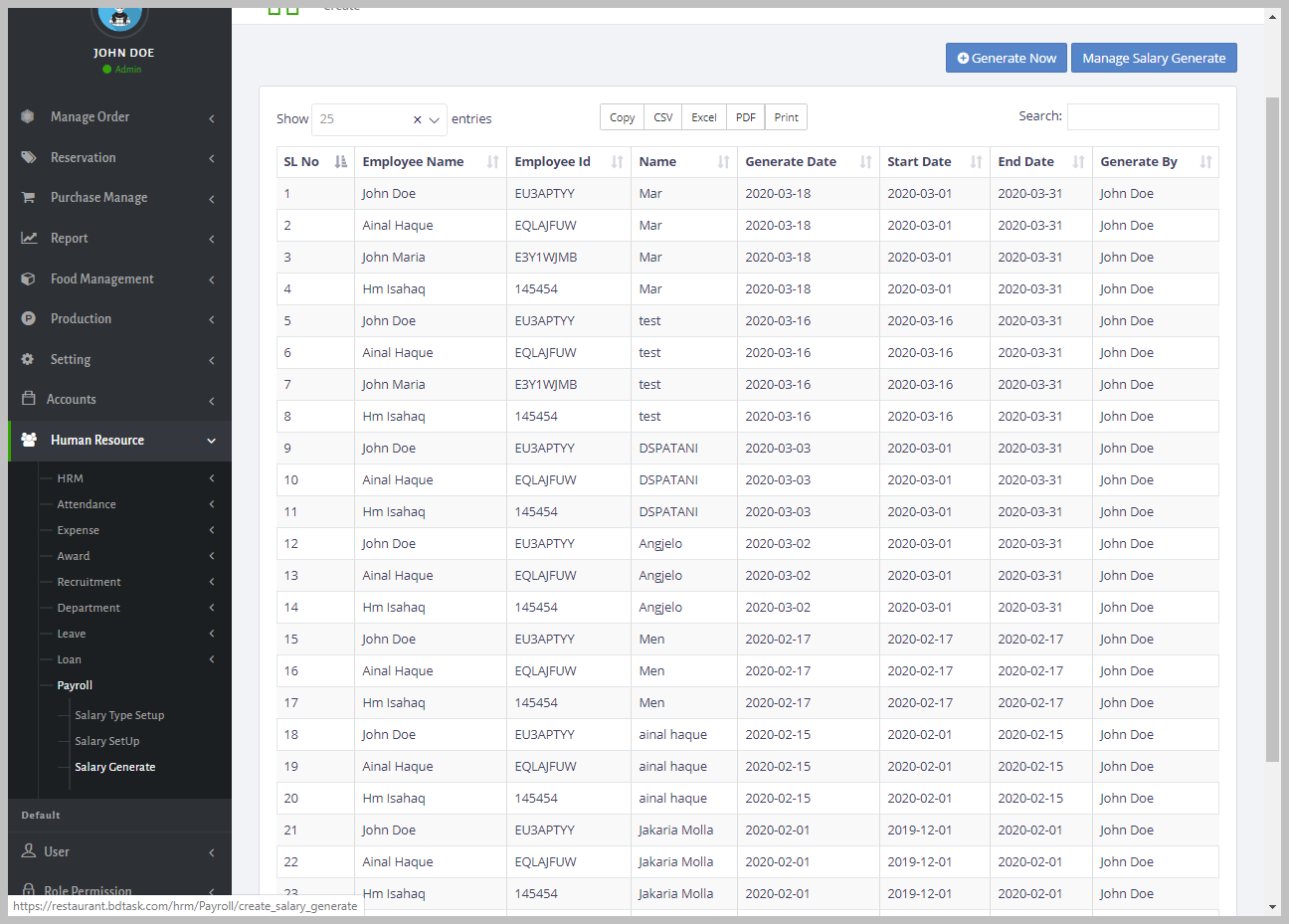Screen dimensions: 1289x924
Task: Click the Setting gear icon
Action: click(x=28, y=359)
